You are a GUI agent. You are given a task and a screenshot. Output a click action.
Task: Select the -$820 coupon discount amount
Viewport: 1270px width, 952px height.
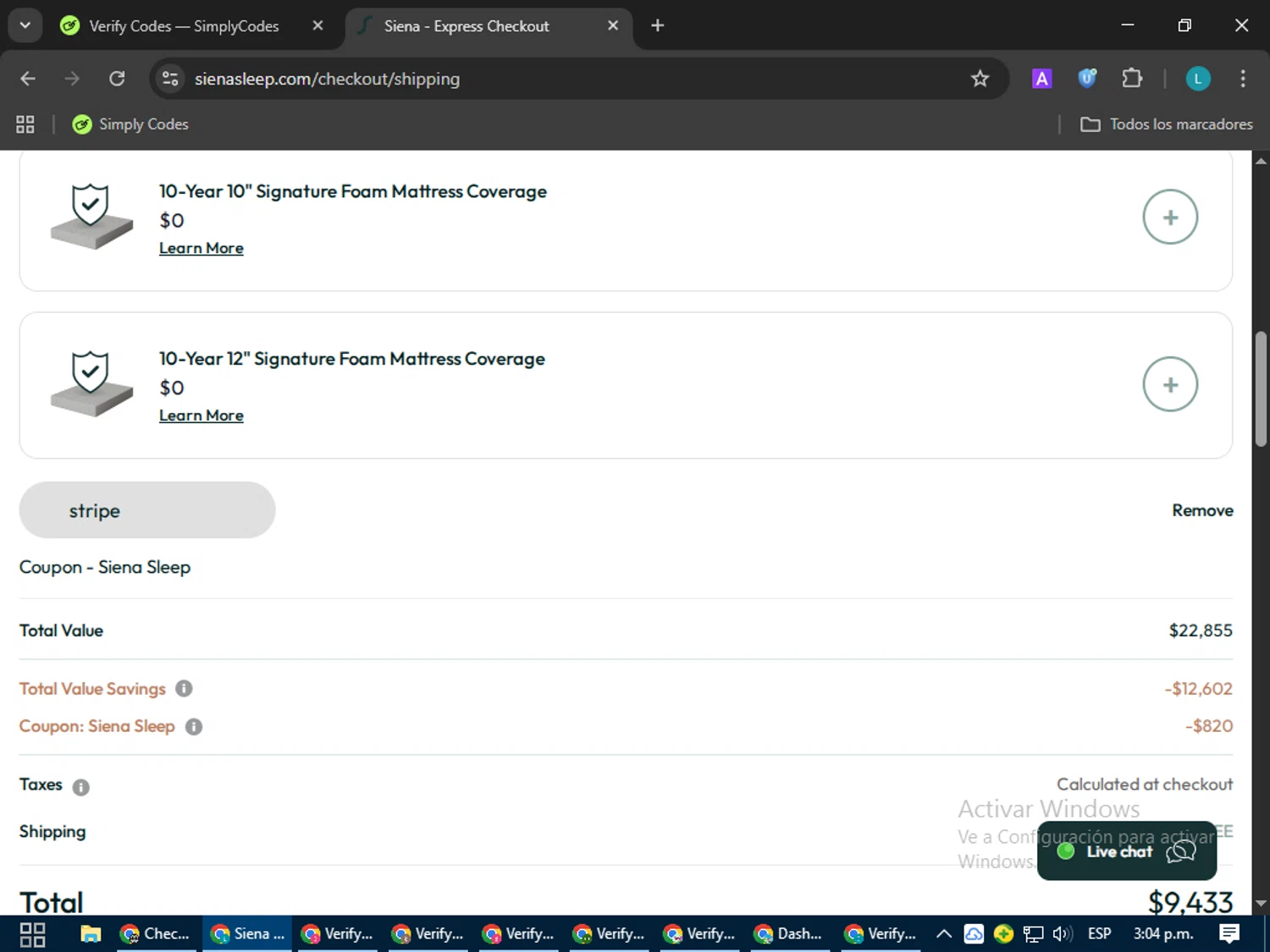[1208, 726]
